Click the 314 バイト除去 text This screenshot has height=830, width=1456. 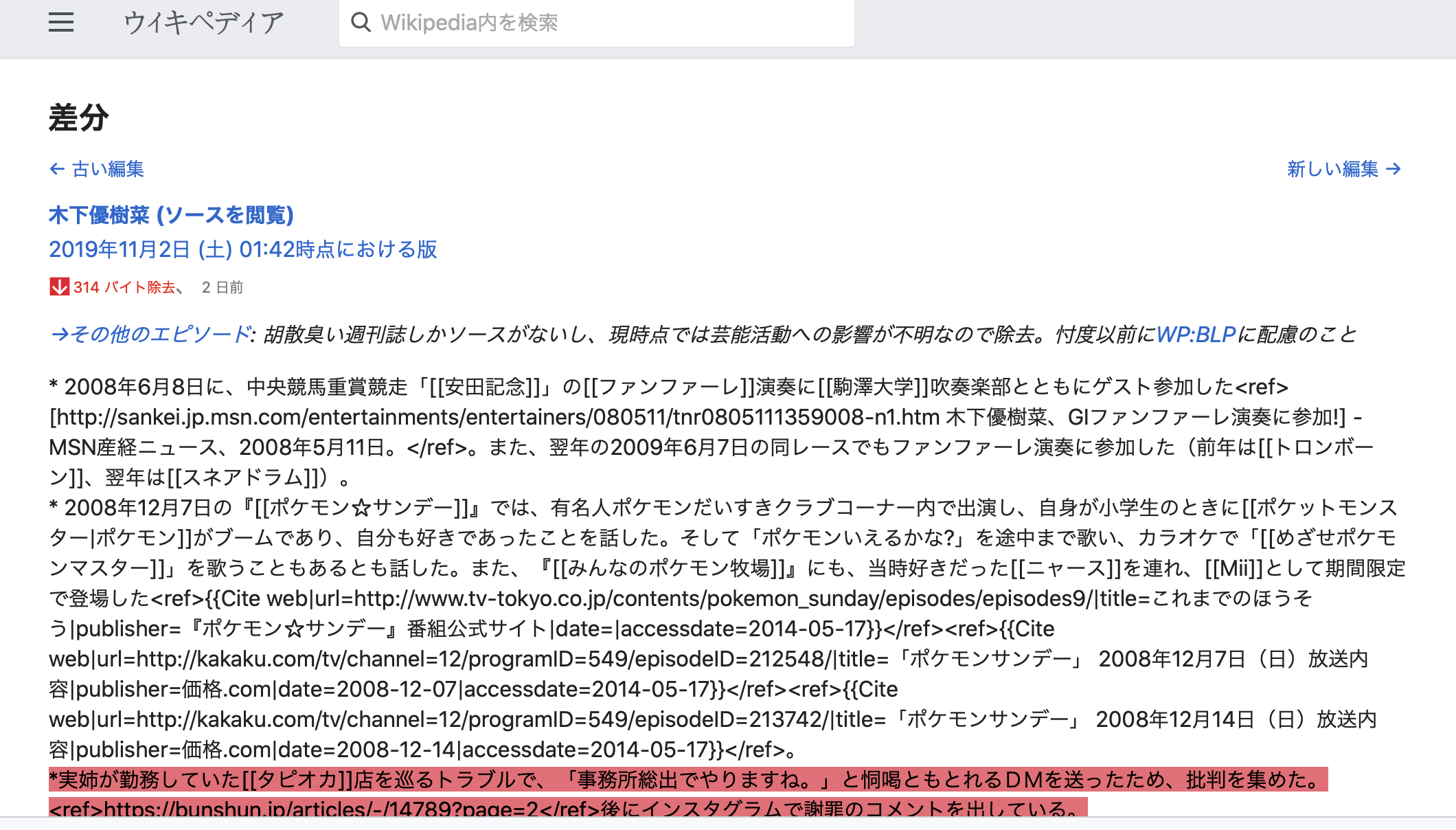pos(125,287)
